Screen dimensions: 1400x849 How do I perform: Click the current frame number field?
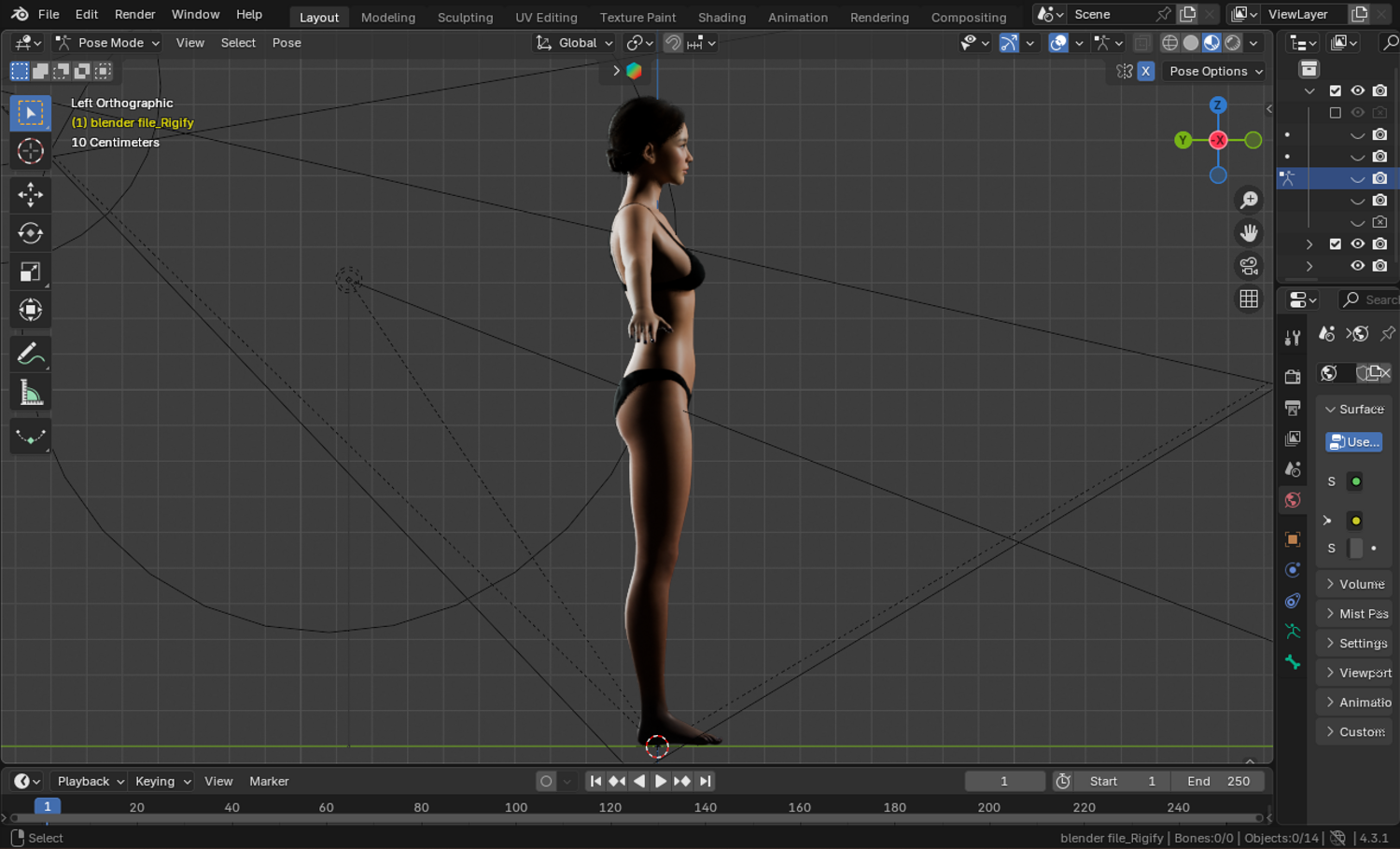click(x=1004, y=781)
